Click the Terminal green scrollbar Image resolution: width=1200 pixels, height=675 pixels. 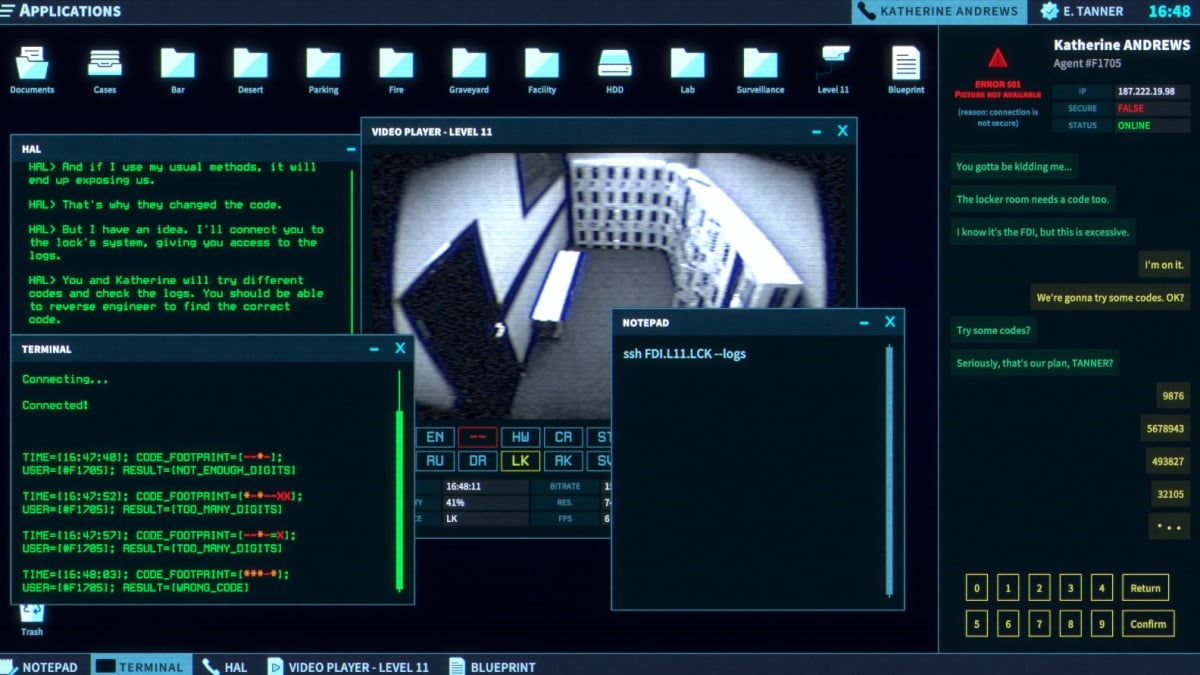pos(399,500)
